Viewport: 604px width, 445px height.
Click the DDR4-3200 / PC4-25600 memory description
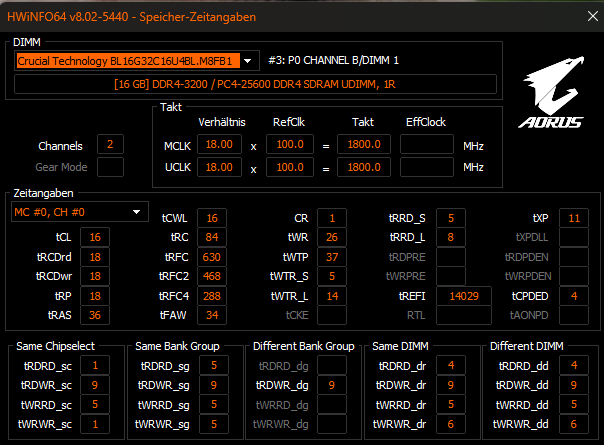(x=255, y=84)
